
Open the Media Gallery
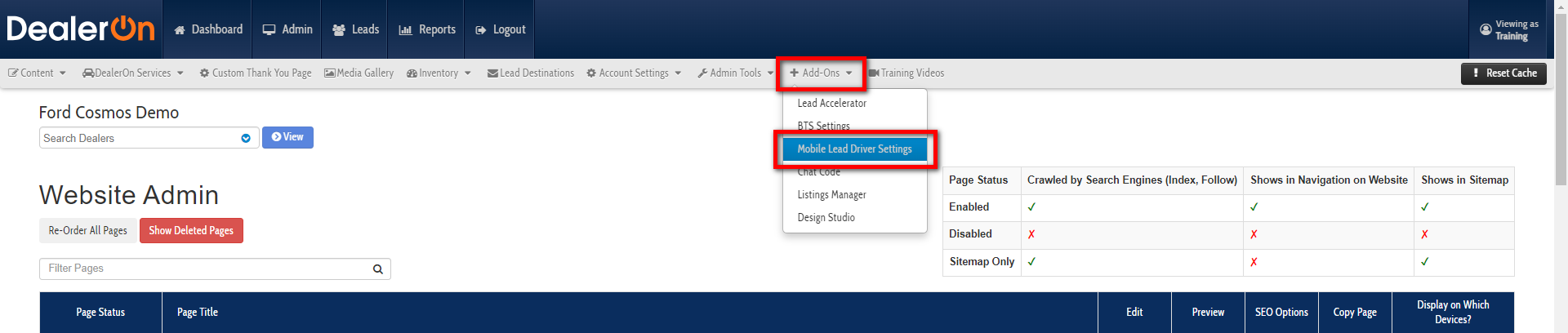359,73
